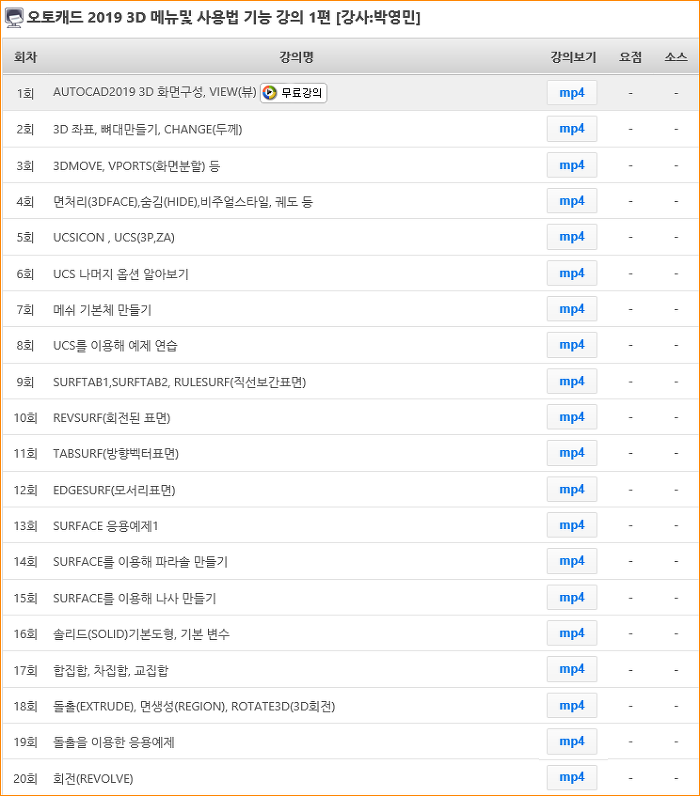Select title SURFACE를 이용해 파라솔 만들기
700x796 pixels.
pyautogui.click(x=141, y=562)
